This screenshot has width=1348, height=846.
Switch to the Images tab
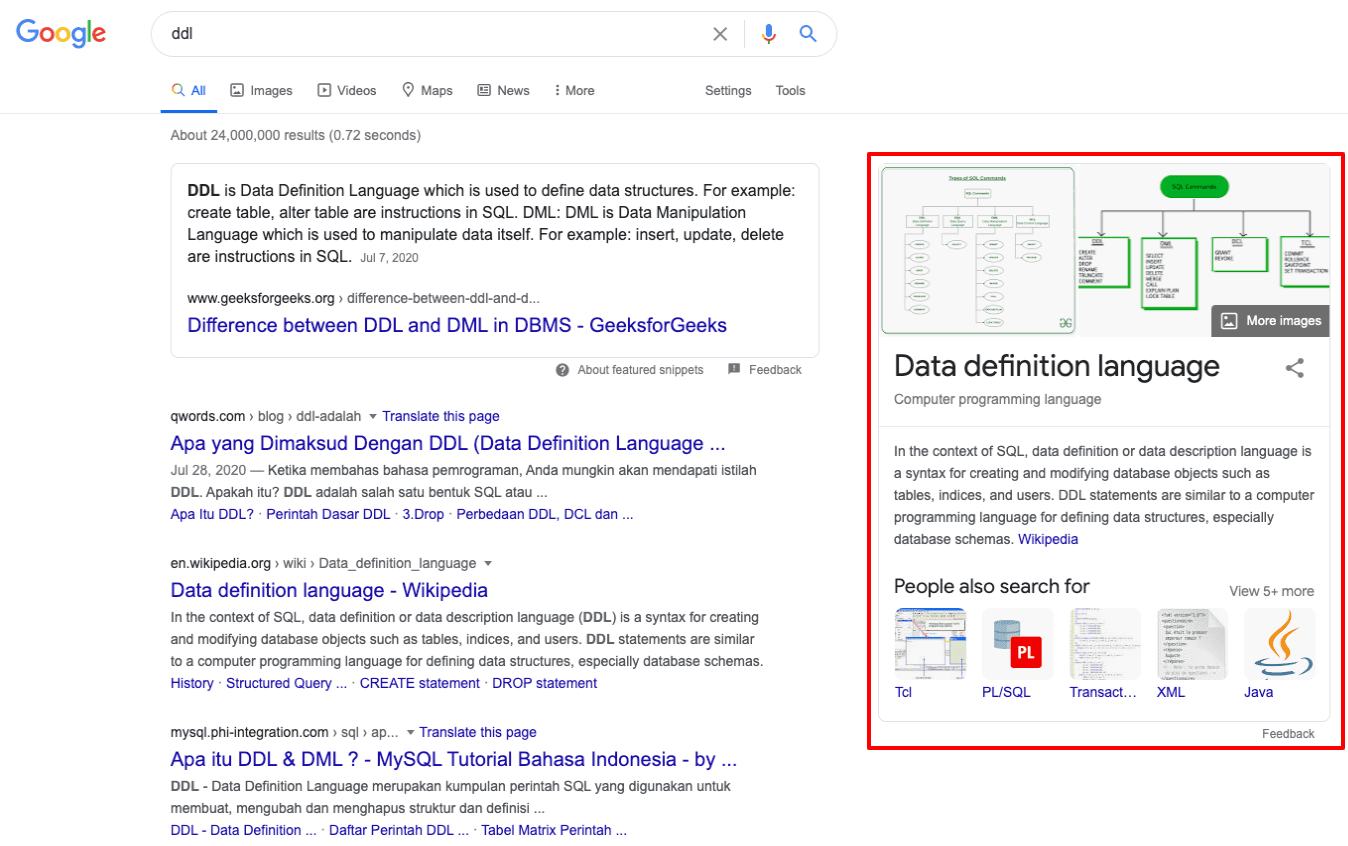[261, 91]
